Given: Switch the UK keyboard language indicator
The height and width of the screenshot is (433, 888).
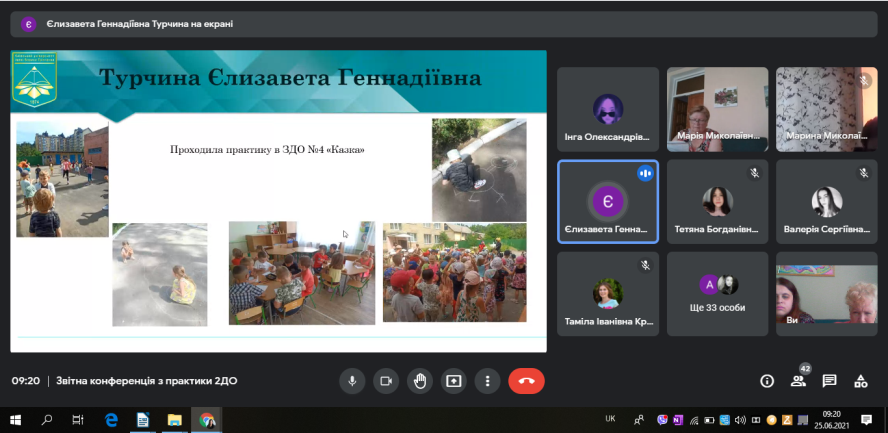Looking at the screenshot, I should click(x=611, y=419).
